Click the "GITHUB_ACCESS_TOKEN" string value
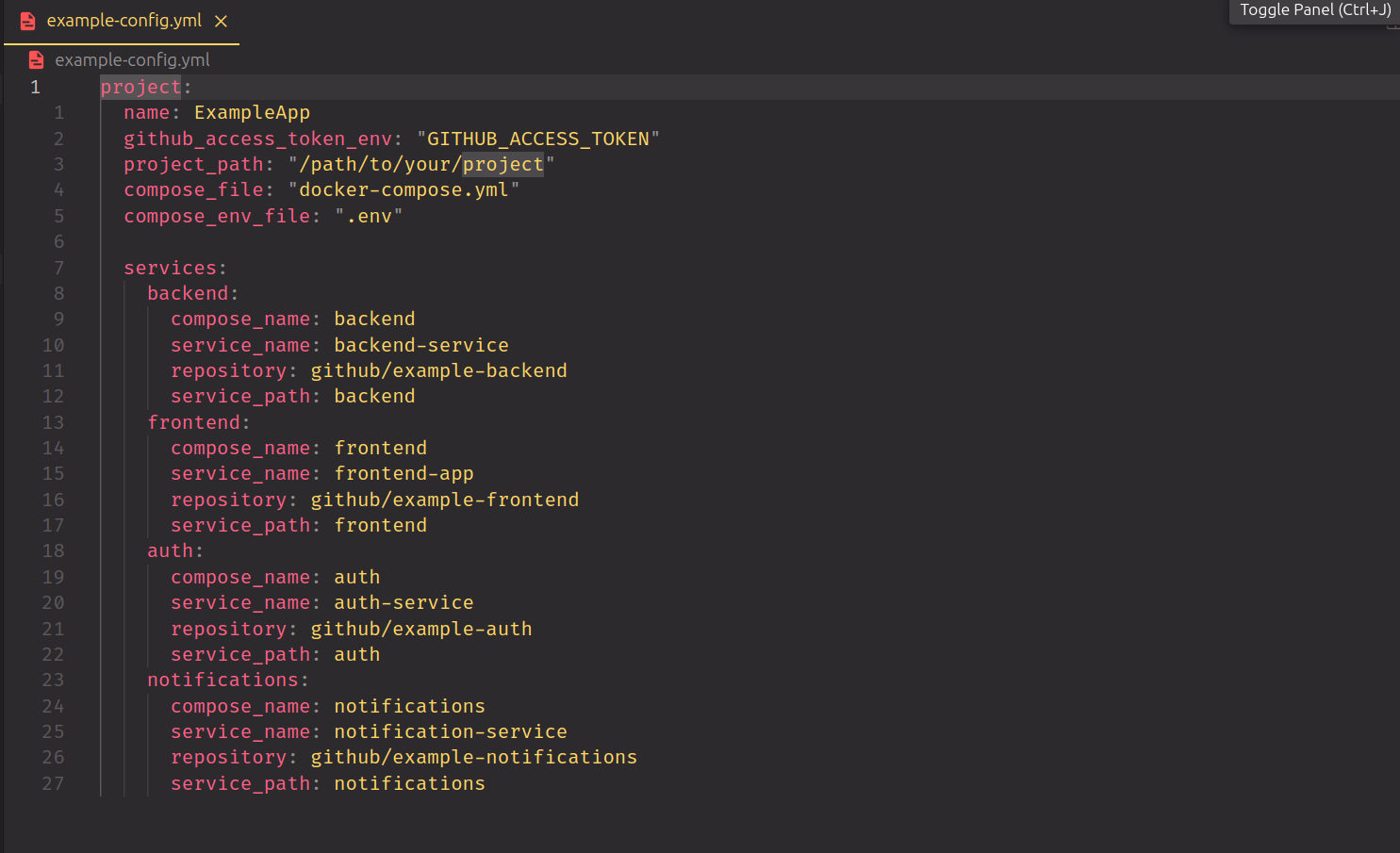 [537, 139]
